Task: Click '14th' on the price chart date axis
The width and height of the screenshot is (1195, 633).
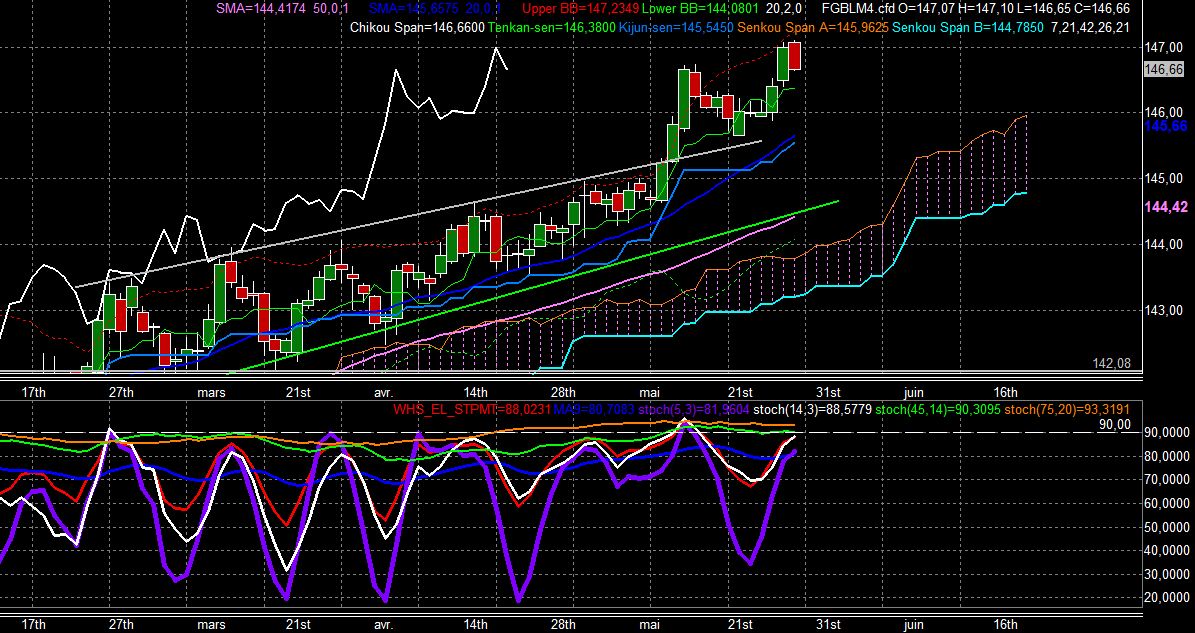Action: coord(476,392)
